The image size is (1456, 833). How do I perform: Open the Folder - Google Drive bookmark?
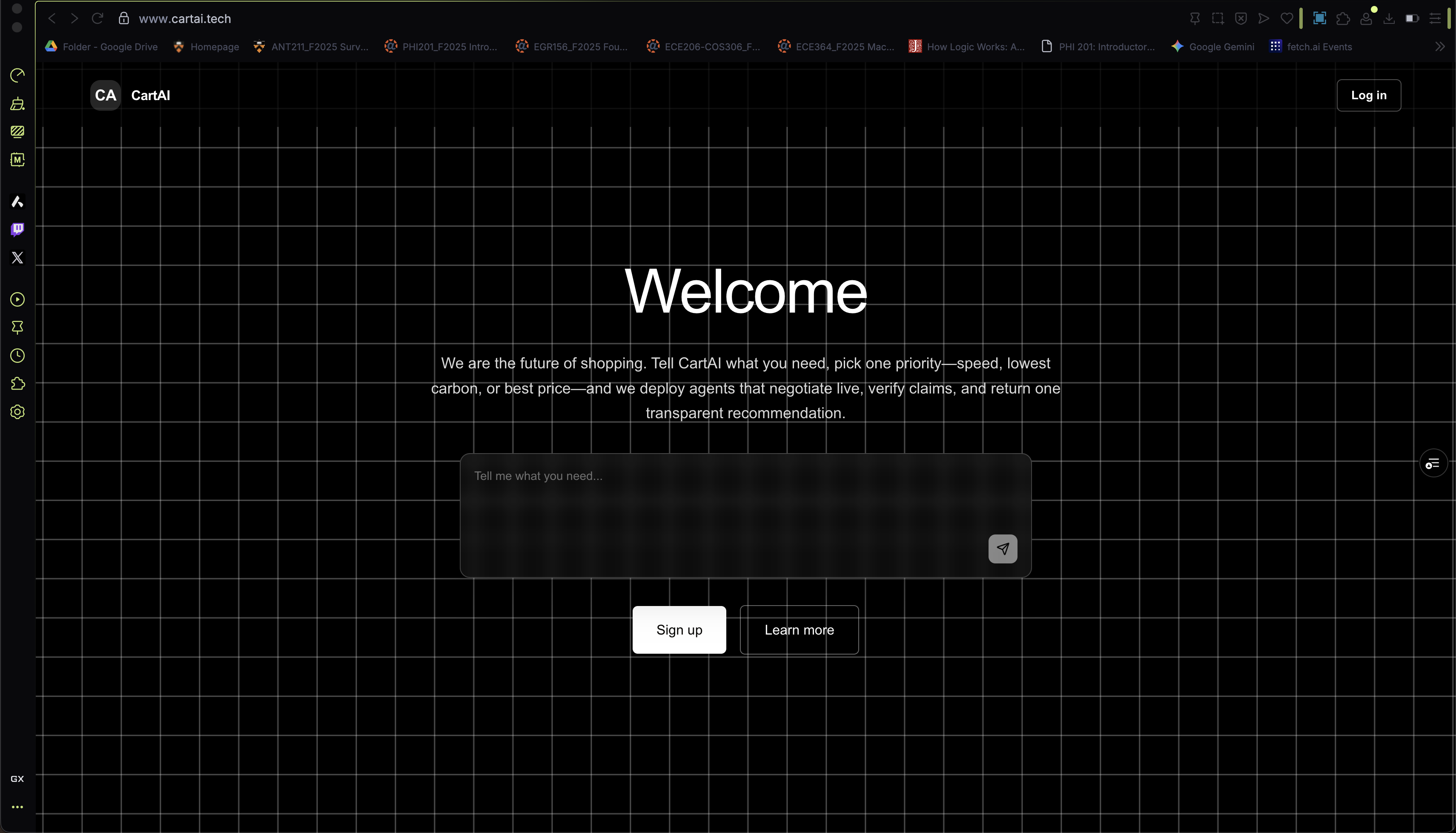[102, 47]
